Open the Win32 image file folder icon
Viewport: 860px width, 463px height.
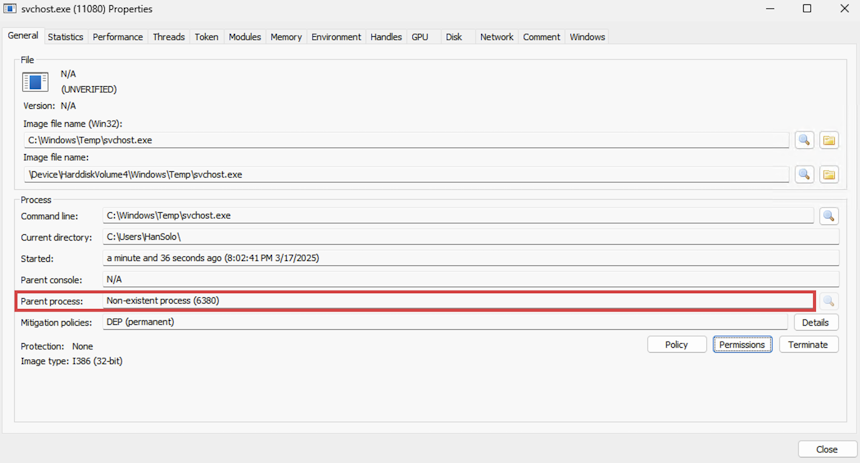(829, 140)
